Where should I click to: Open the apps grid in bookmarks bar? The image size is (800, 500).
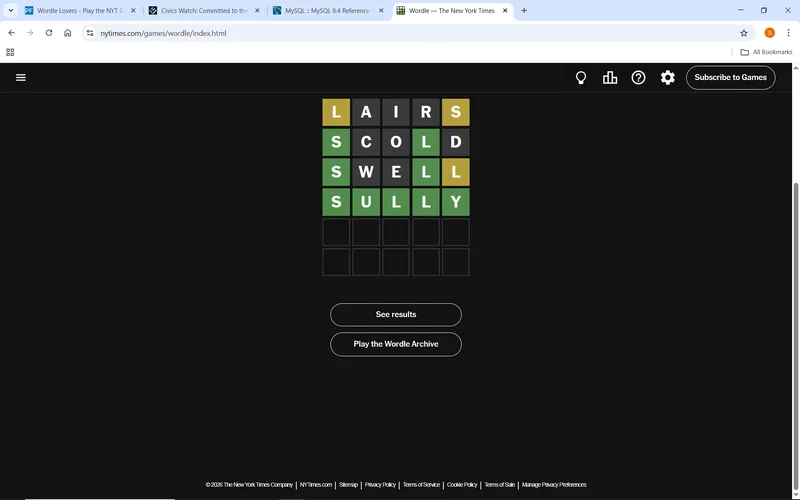pos(10,52)
